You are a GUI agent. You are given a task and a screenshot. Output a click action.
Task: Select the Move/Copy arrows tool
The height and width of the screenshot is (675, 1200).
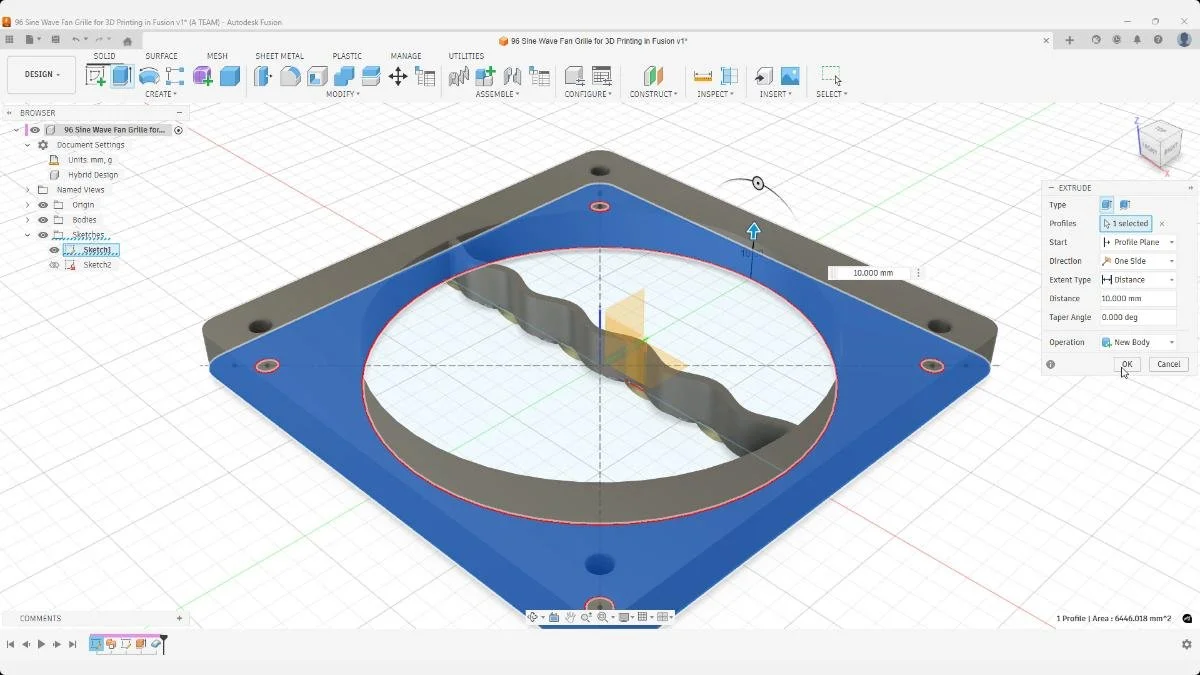(x=398, y=76)
